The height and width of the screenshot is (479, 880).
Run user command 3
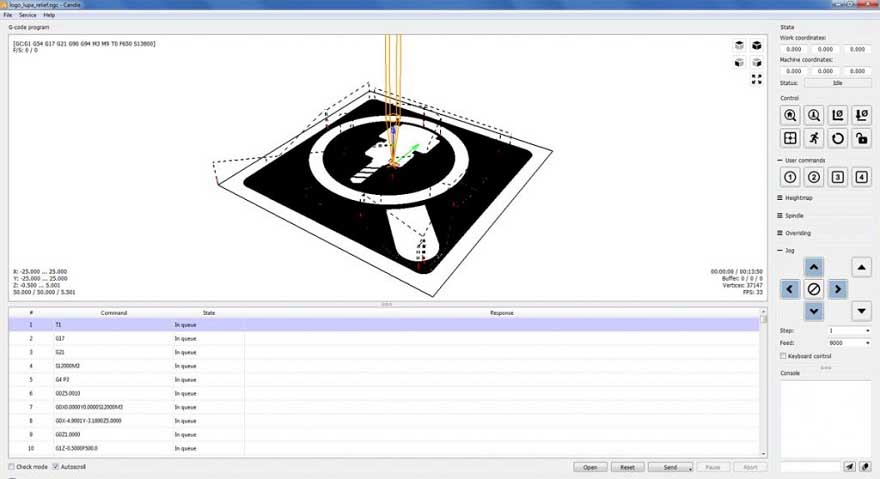coord(837,177)
